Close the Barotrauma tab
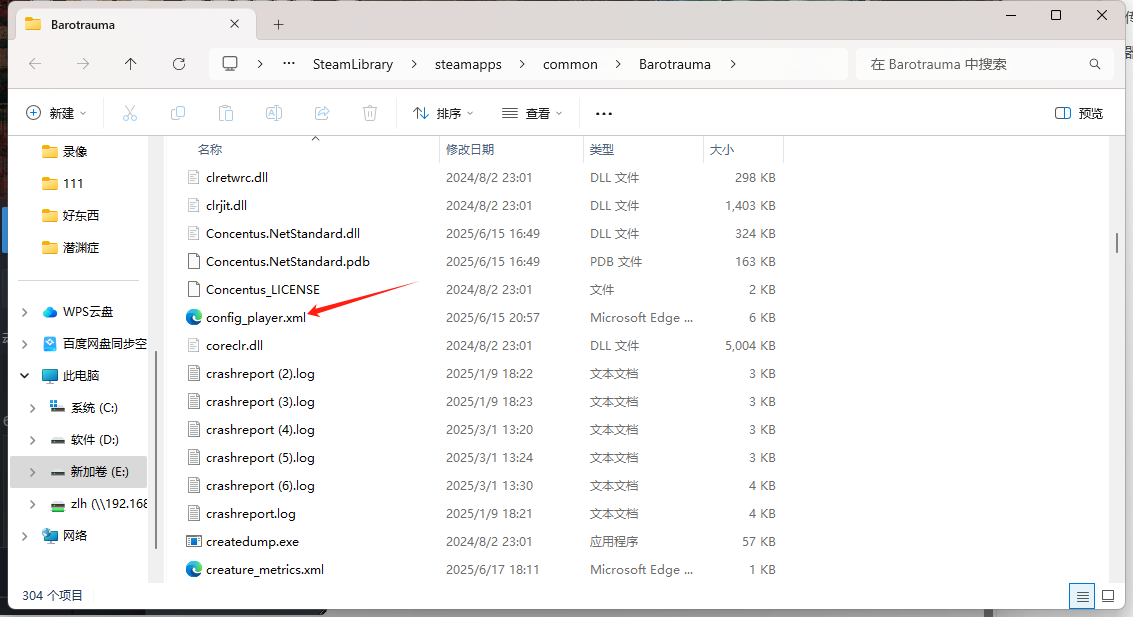This screenshot has height=617, width=1133. click(235, 24)
